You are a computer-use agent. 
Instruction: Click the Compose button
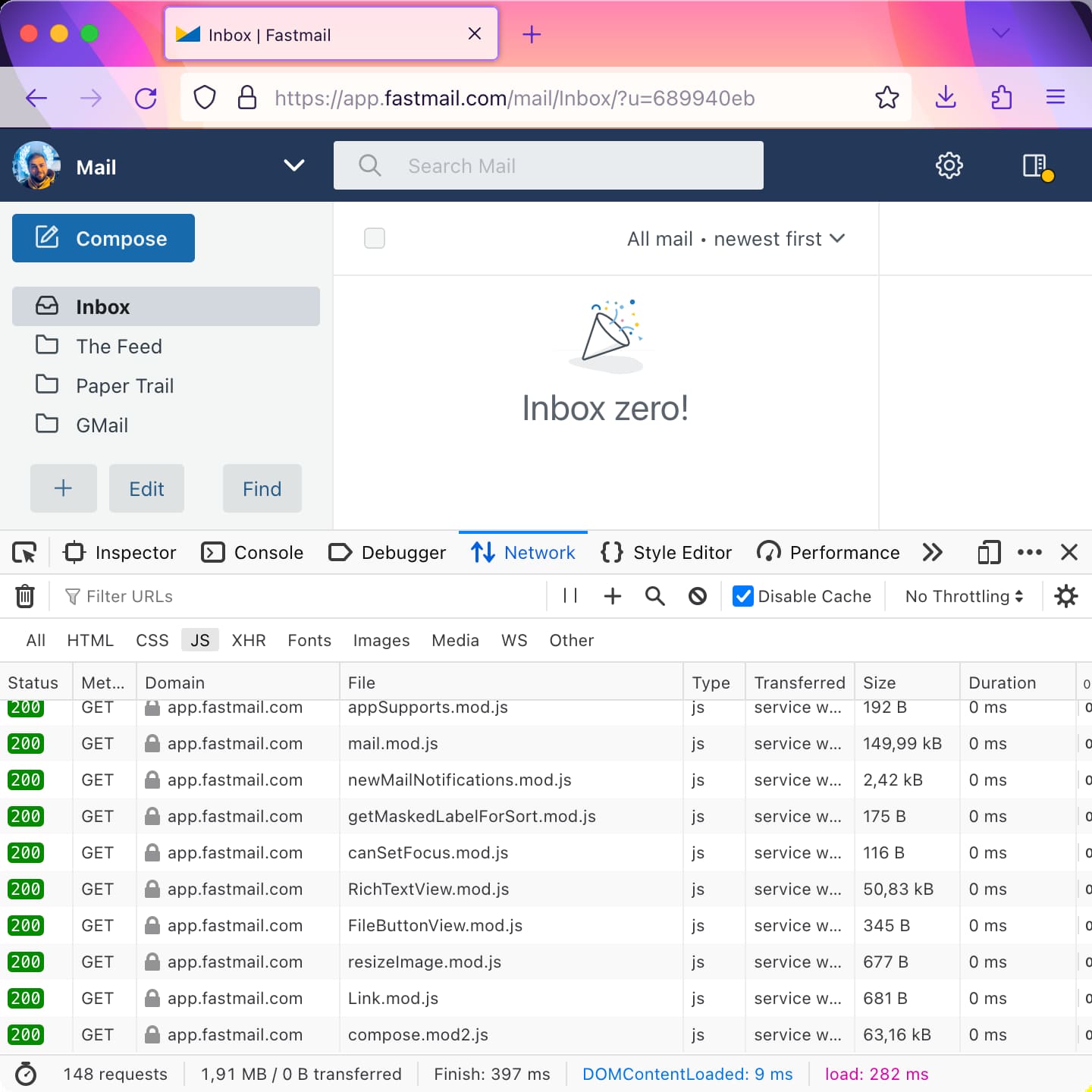pyautogui.click(x=103, y=238)
